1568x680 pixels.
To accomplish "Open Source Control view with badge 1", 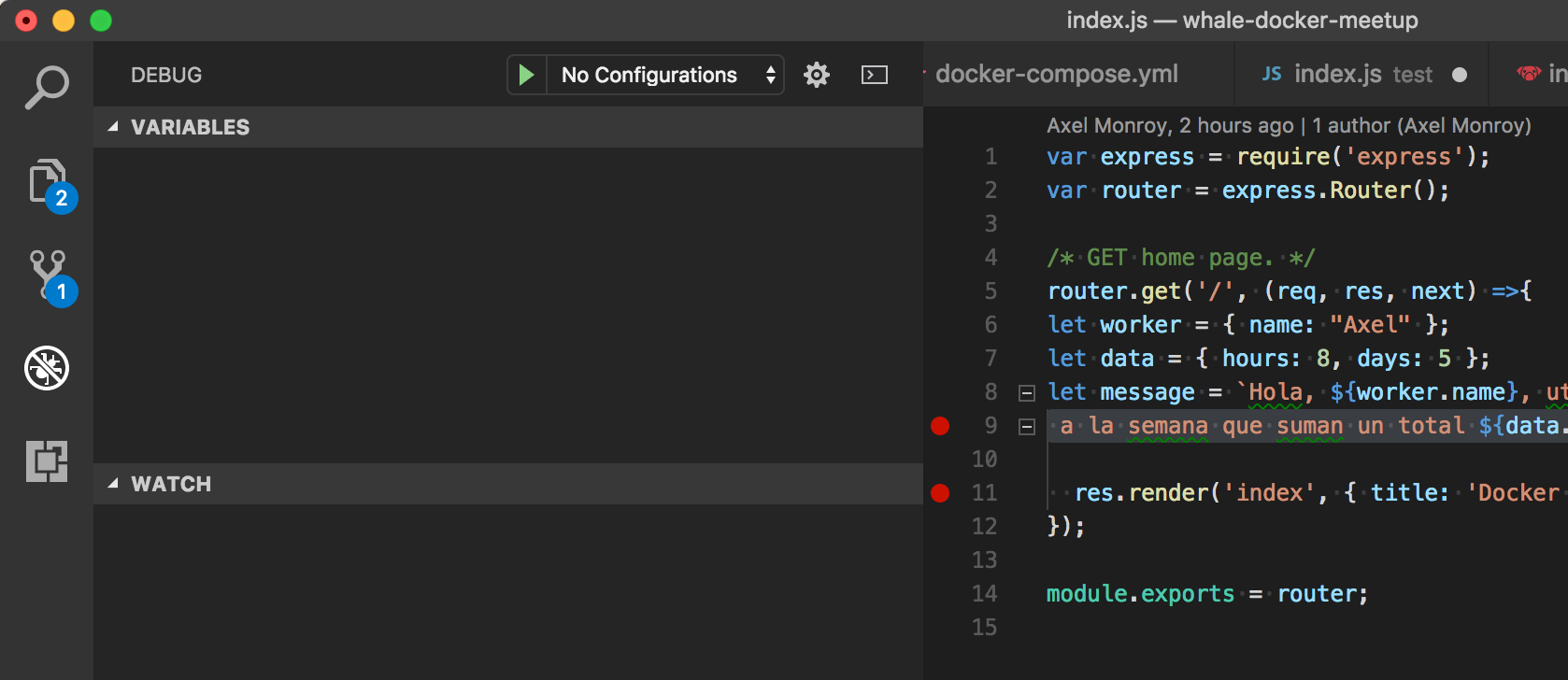I will [51, 278].
